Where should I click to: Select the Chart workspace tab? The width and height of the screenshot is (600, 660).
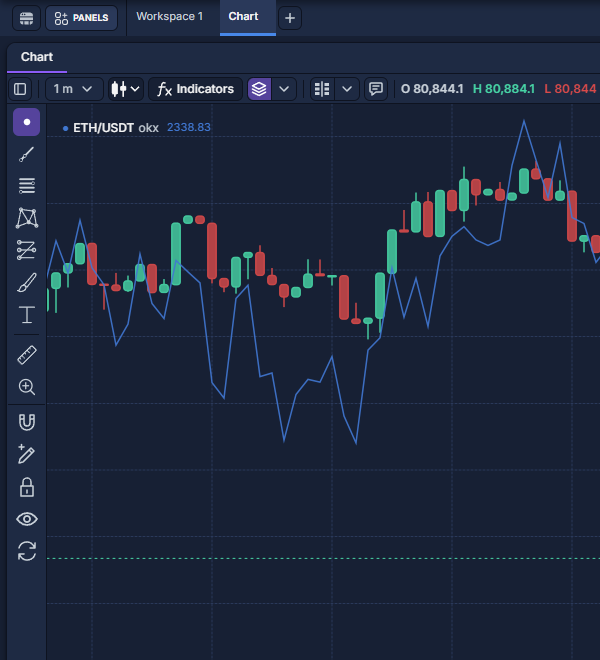click(x=248, y=17)
